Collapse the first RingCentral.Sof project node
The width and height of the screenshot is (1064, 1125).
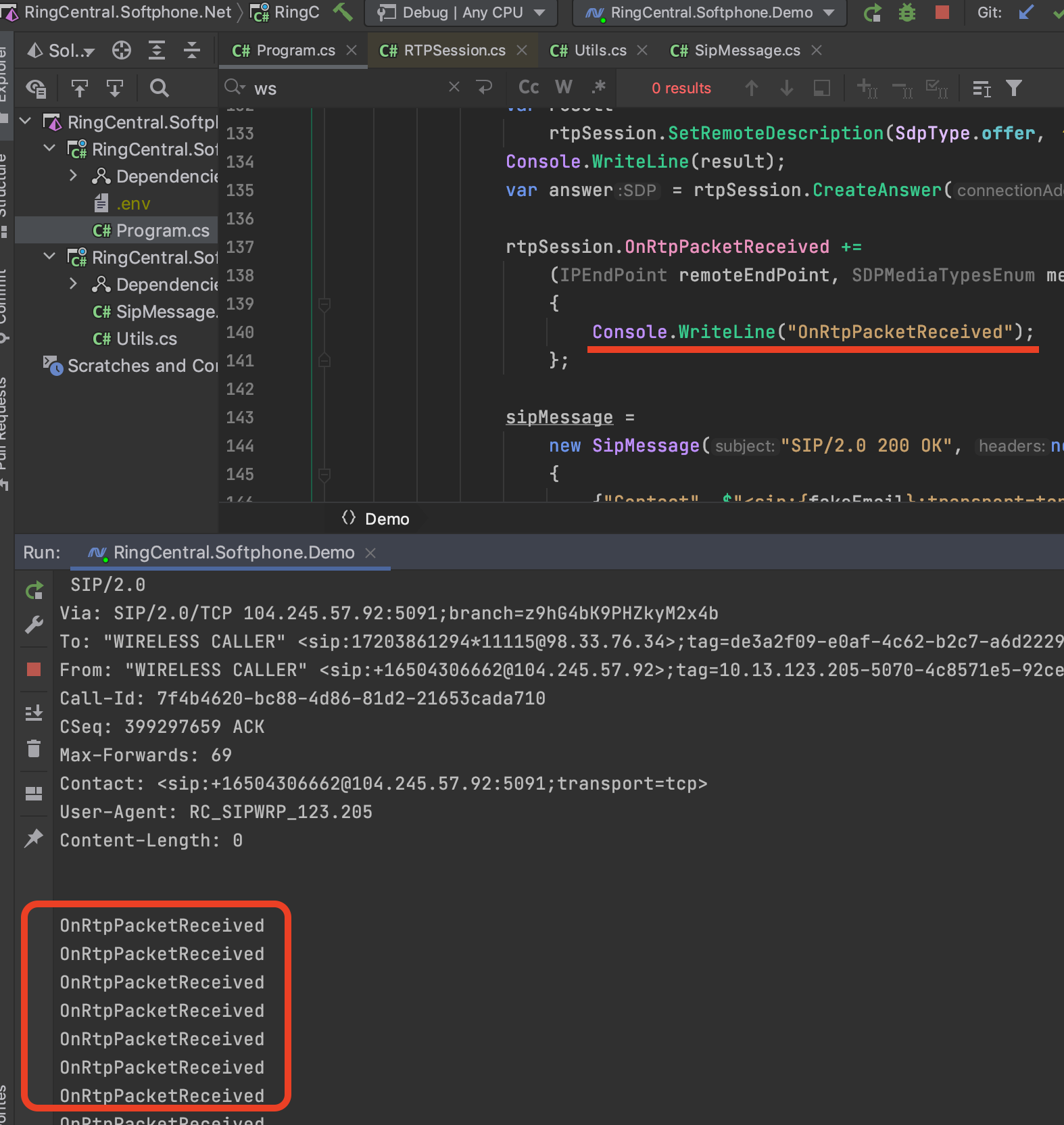[49, 149]
